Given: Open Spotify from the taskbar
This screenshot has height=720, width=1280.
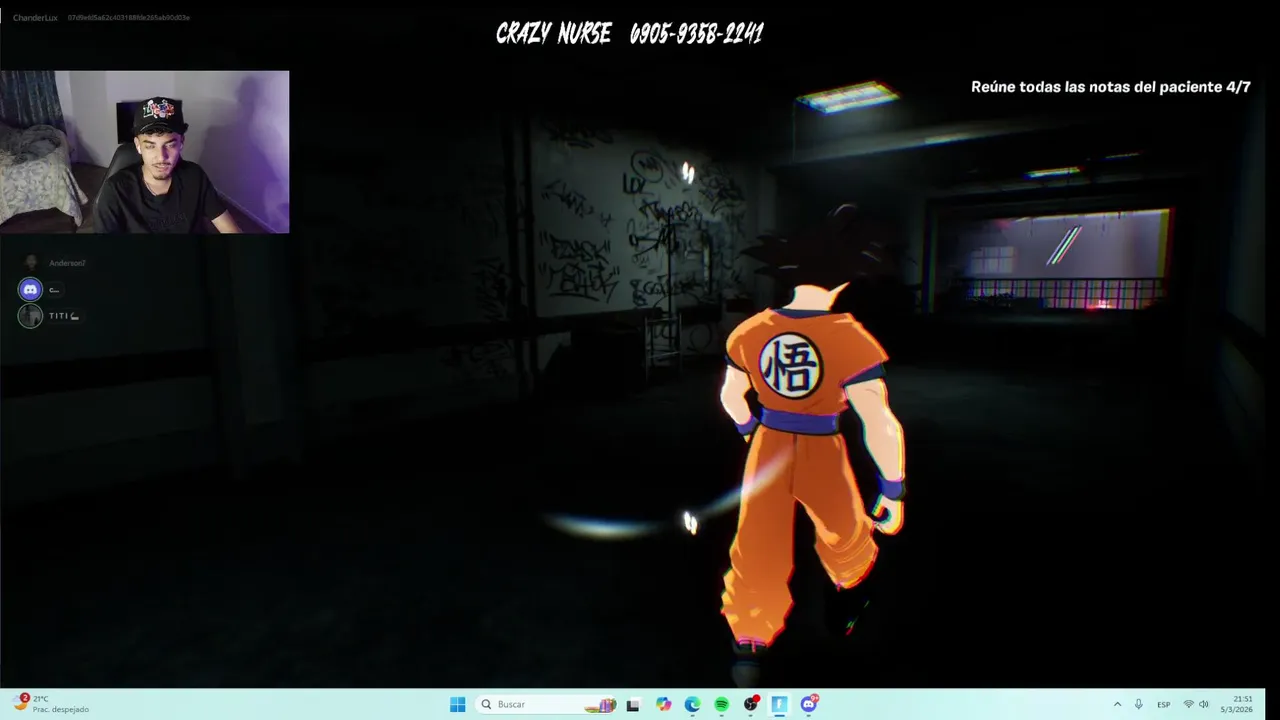Looking at the screenshot, I should coord(721,704).
